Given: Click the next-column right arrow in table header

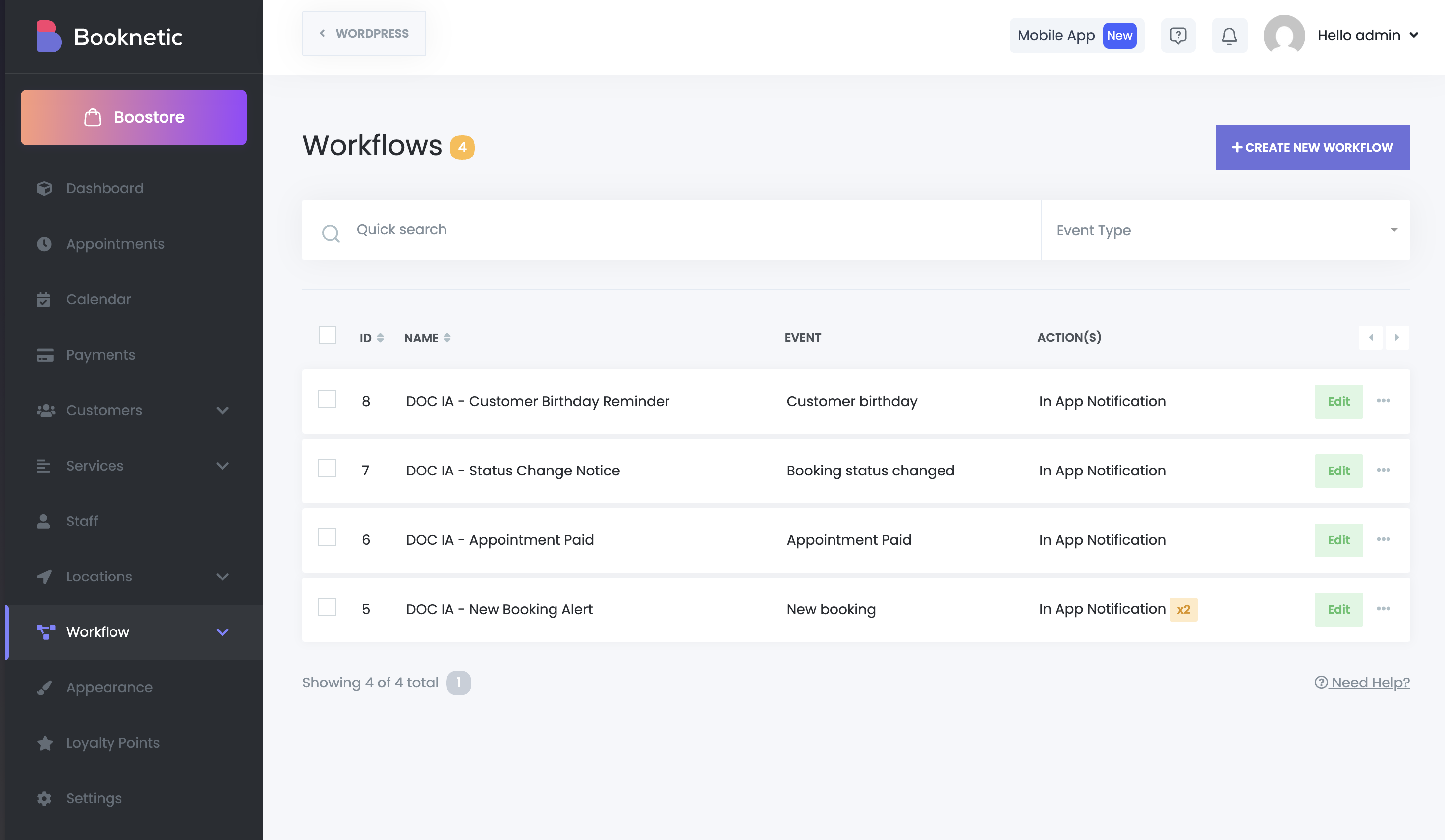Looking at the screenshot, I should (x=1397, y=337).
